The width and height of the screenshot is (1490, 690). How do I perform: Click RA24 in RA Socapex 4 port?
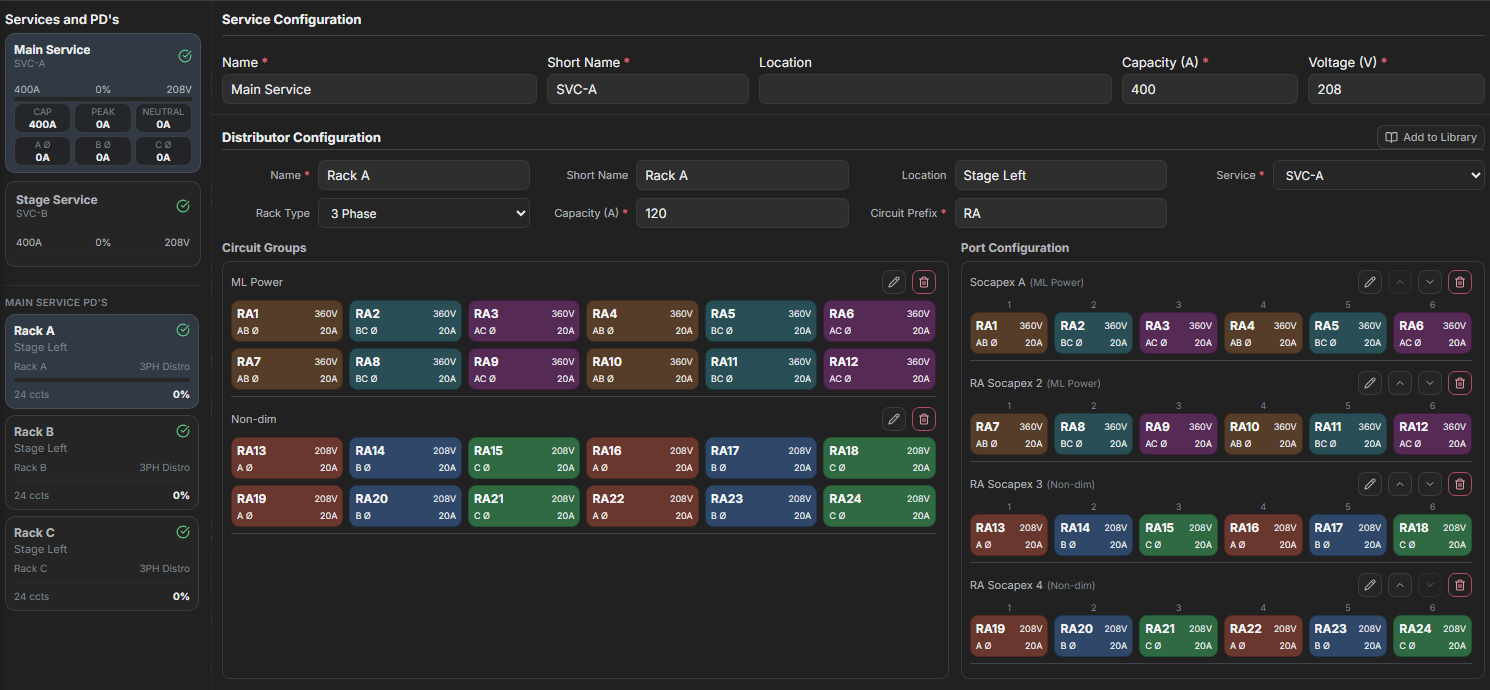pos(1433,635)
